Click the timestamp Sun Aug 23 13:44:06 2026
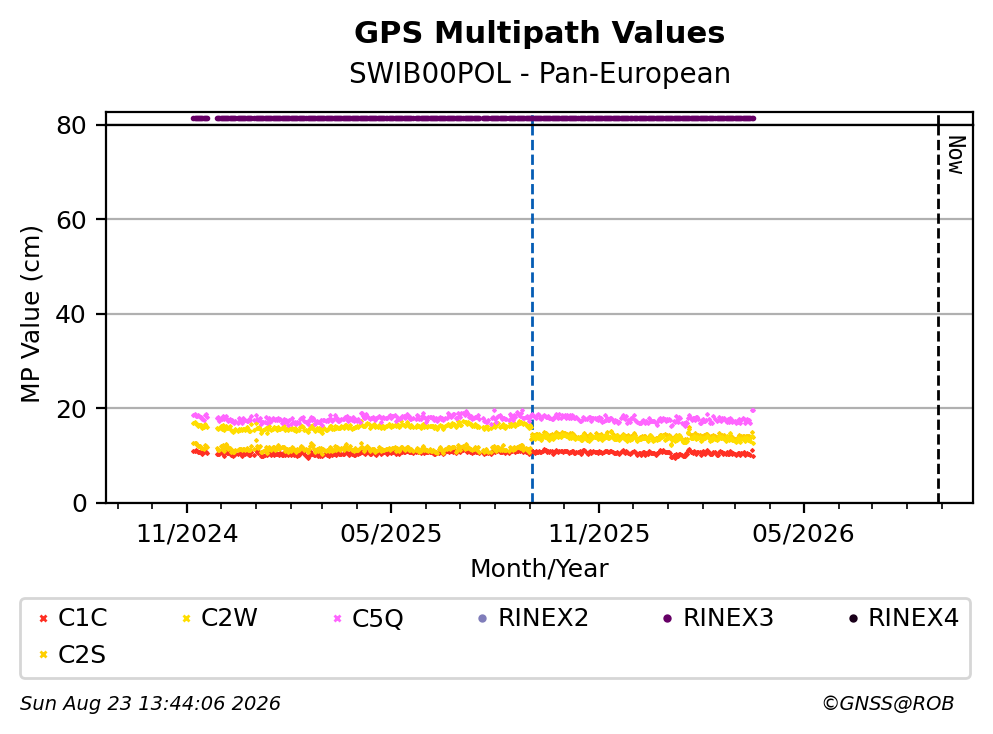This screenshot has height=734, width=993. click(150, 704)
